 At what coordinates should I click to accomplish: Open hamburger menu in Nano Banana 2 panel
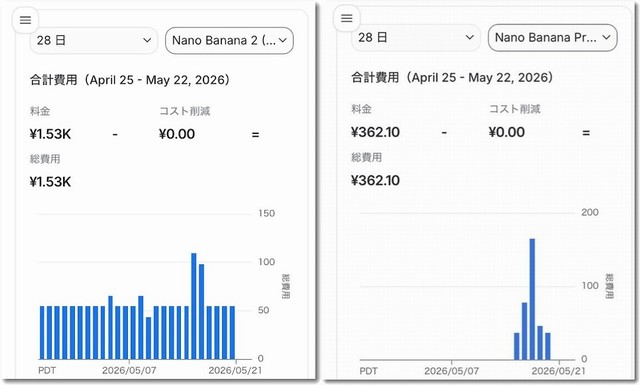pyautogui.click(x=25, y=20)
